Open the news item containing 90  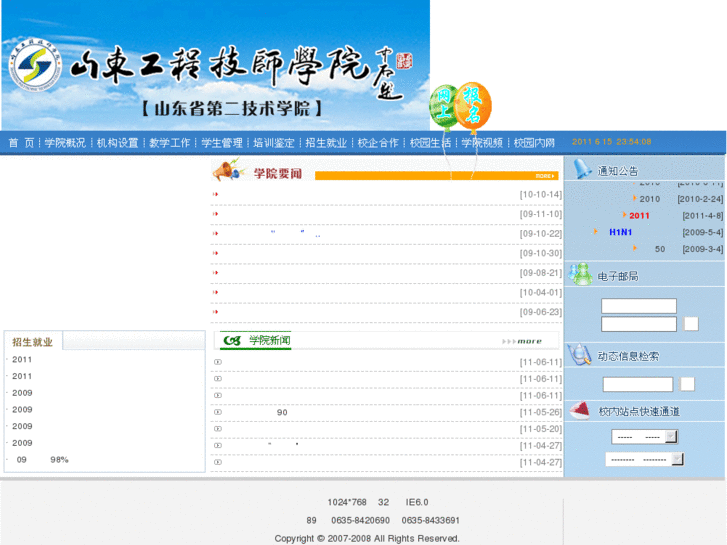click(282, 412)
